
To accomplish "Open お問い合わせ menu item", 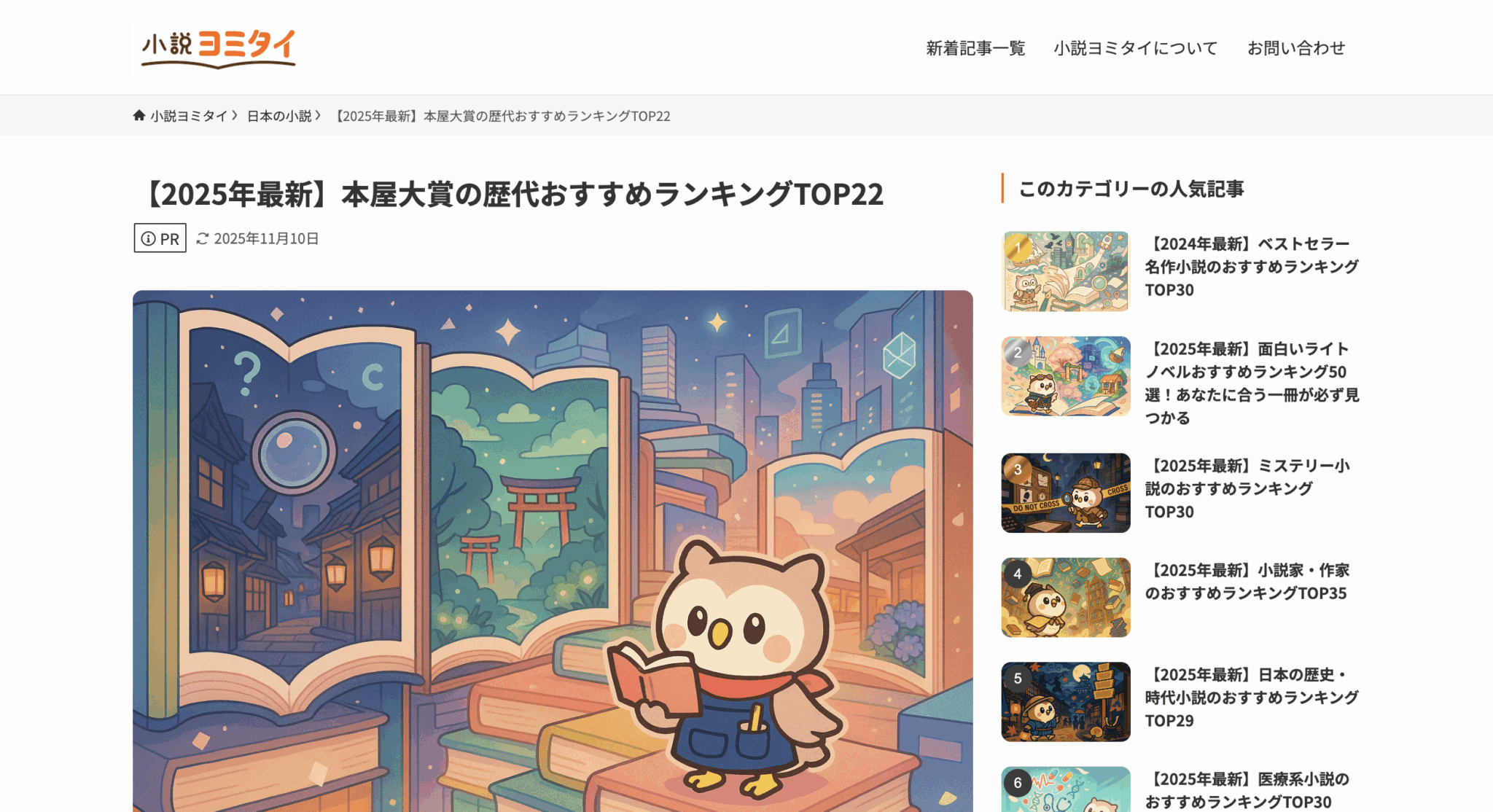I will click(1296, 48).
